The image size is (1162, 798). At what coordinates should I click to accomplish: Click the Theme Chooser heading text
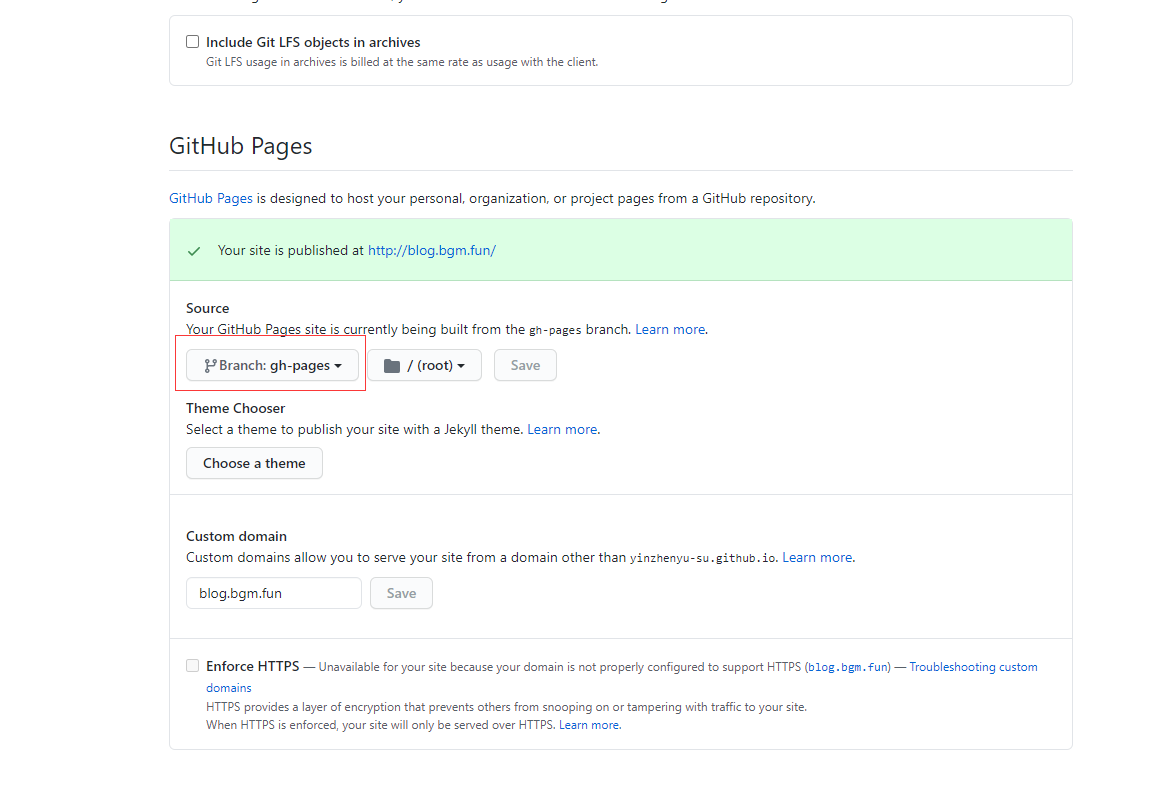click(x=236, y=408)
